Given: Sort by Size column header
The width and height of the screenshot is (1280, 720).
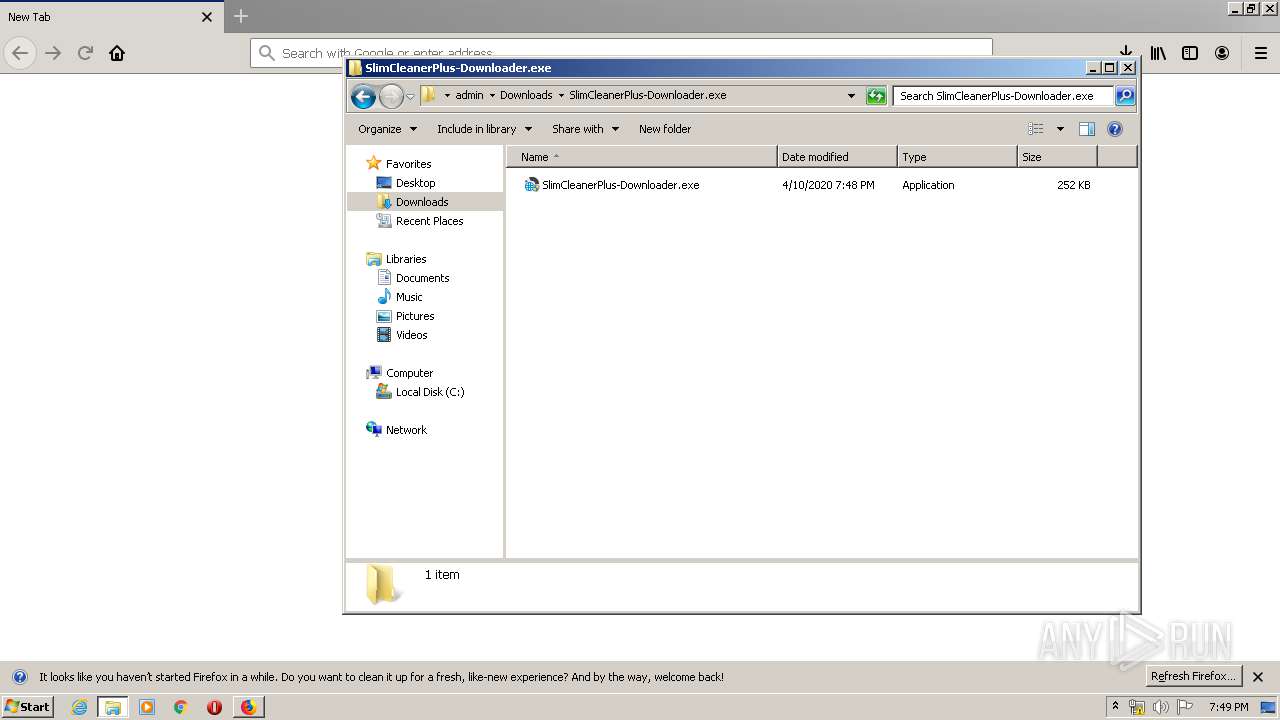Looking at the screenshot, I should [1057, 157].
